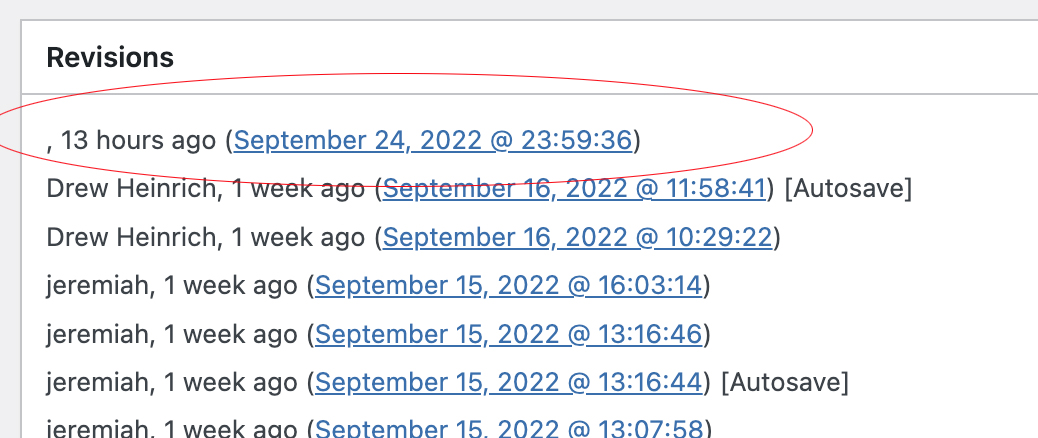Click the Autosave label after the 13:16:44 revision

click(x=784, y=381)
